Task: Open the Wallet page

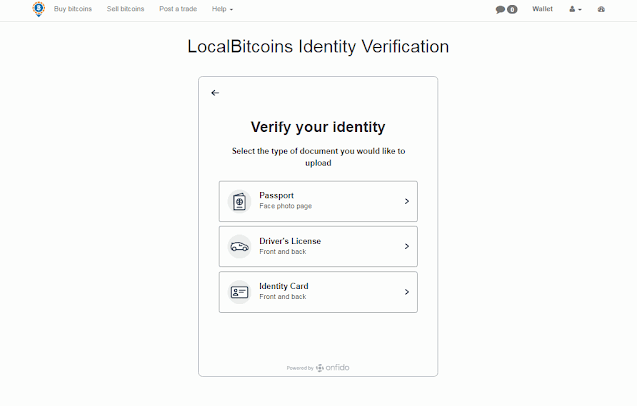Action: coord(542,9)
